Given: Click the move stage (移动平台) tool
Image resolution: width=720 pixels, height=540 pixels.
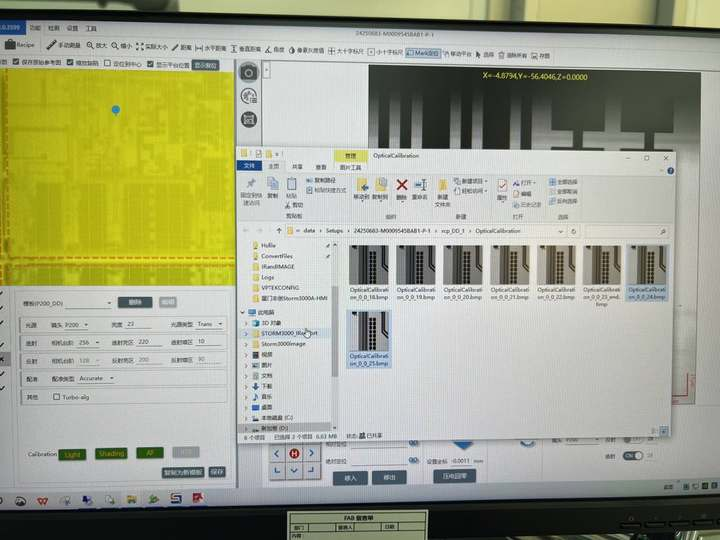Looking at the screenshot, I should tap(457, 54).
